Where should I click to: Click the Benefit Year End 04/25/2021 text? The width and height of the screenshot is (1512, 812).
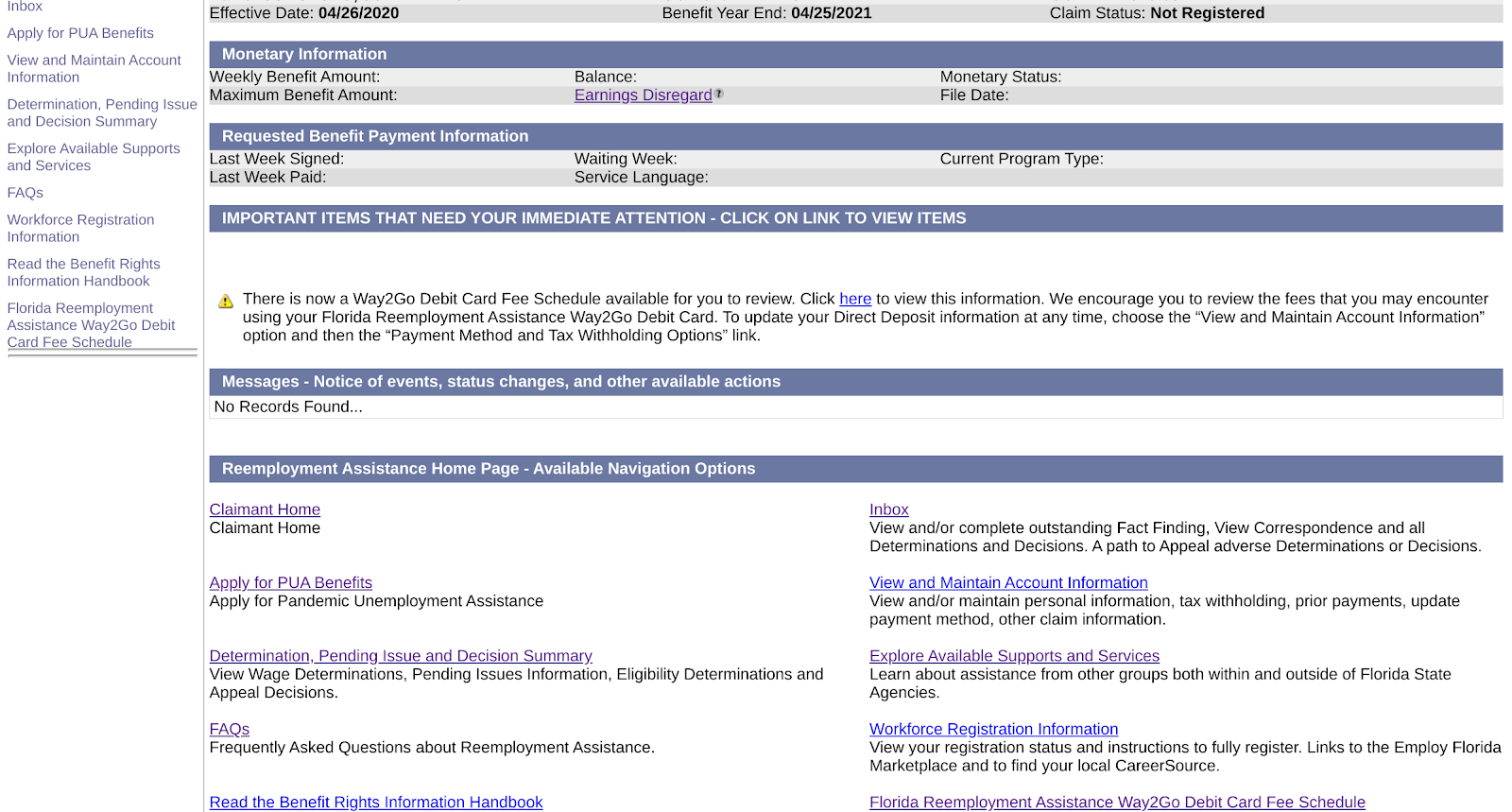(766, 13)
